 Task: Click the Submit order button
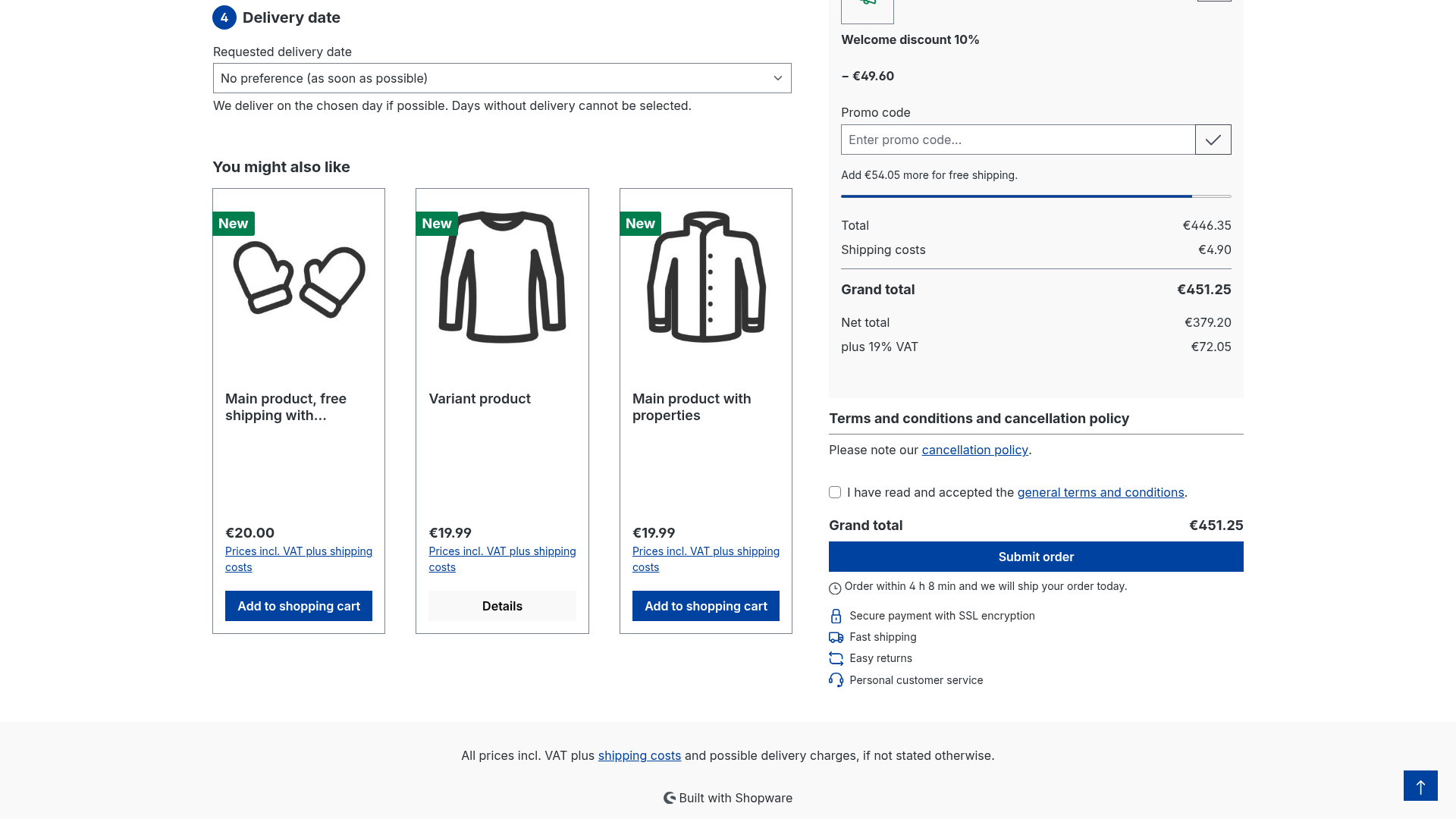tap(1036, 557)
